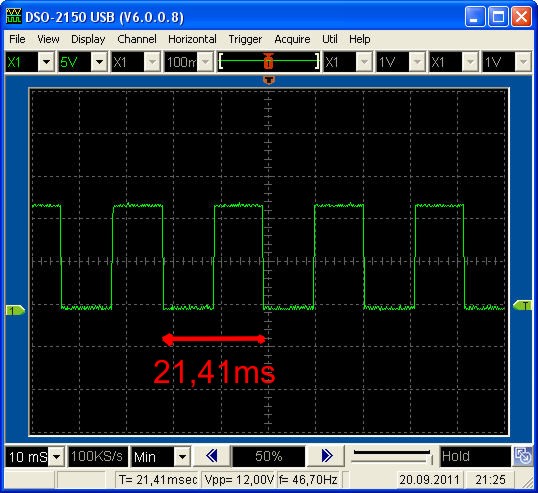
Task: Click the channel 1 ground level marker
Action: pos(15,310)
